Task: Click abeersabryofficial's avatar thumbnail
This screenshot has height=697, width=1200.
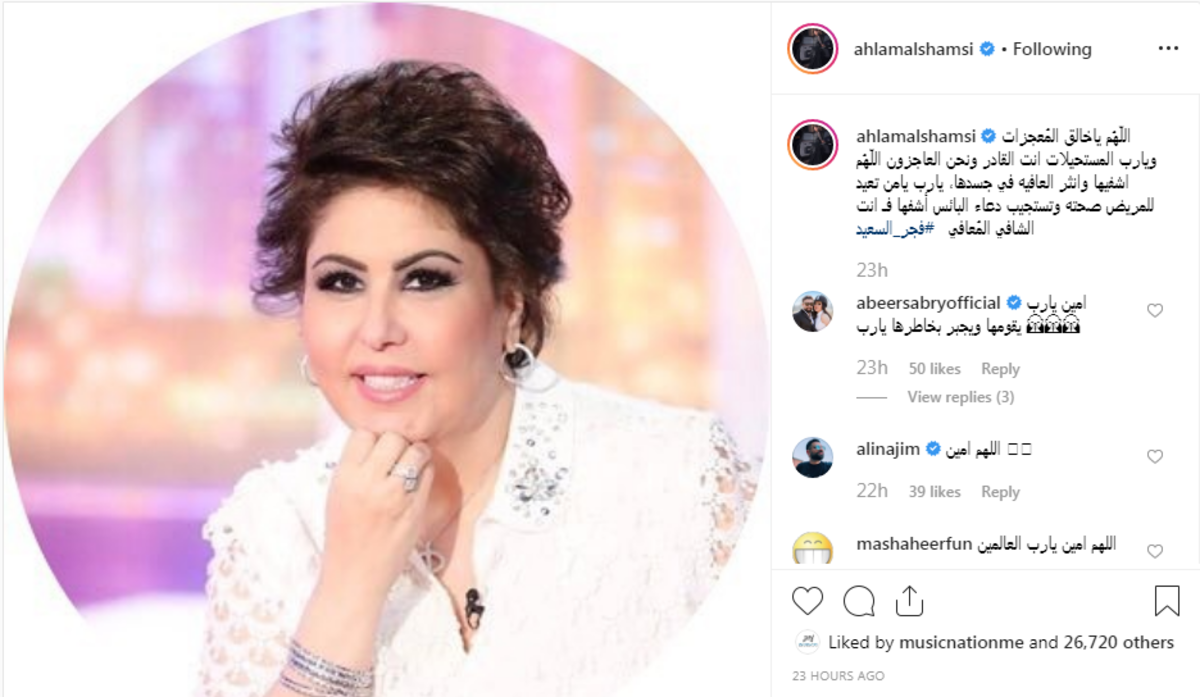Action: [x=812, y=311]
